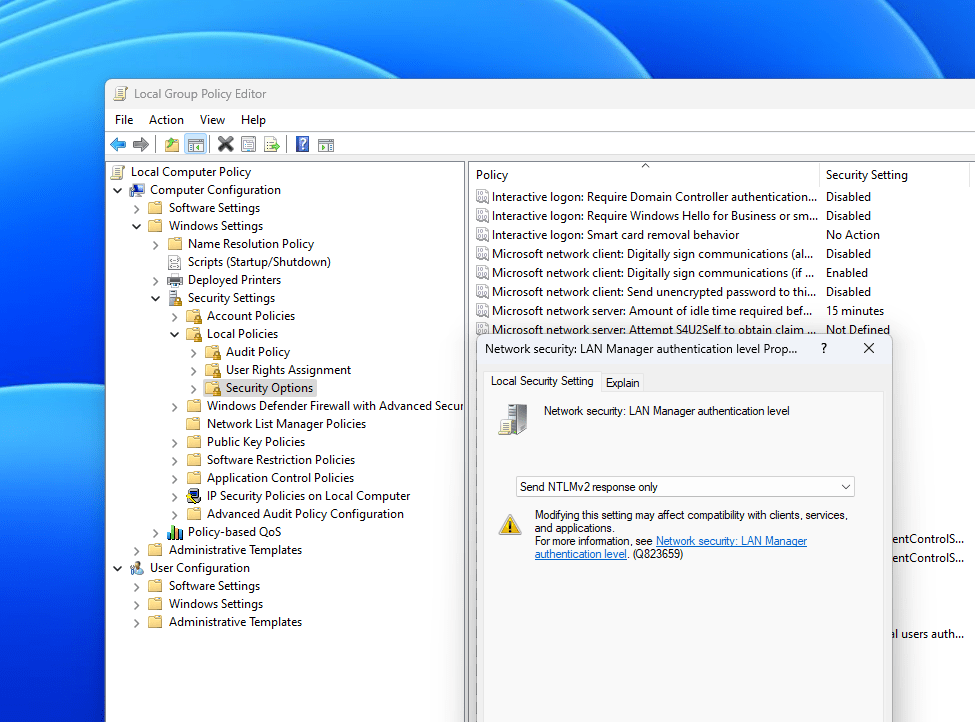Select Windows Defender Firewall with Advanced Security

click(335, 406)
